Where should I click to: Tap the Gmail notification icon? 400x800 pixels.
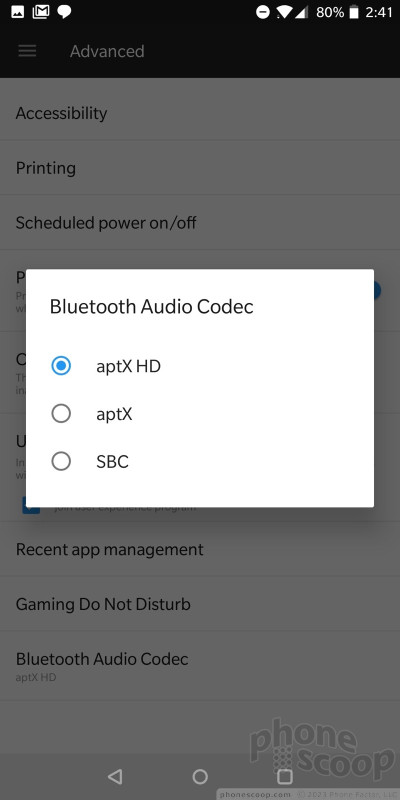(41, 12)
